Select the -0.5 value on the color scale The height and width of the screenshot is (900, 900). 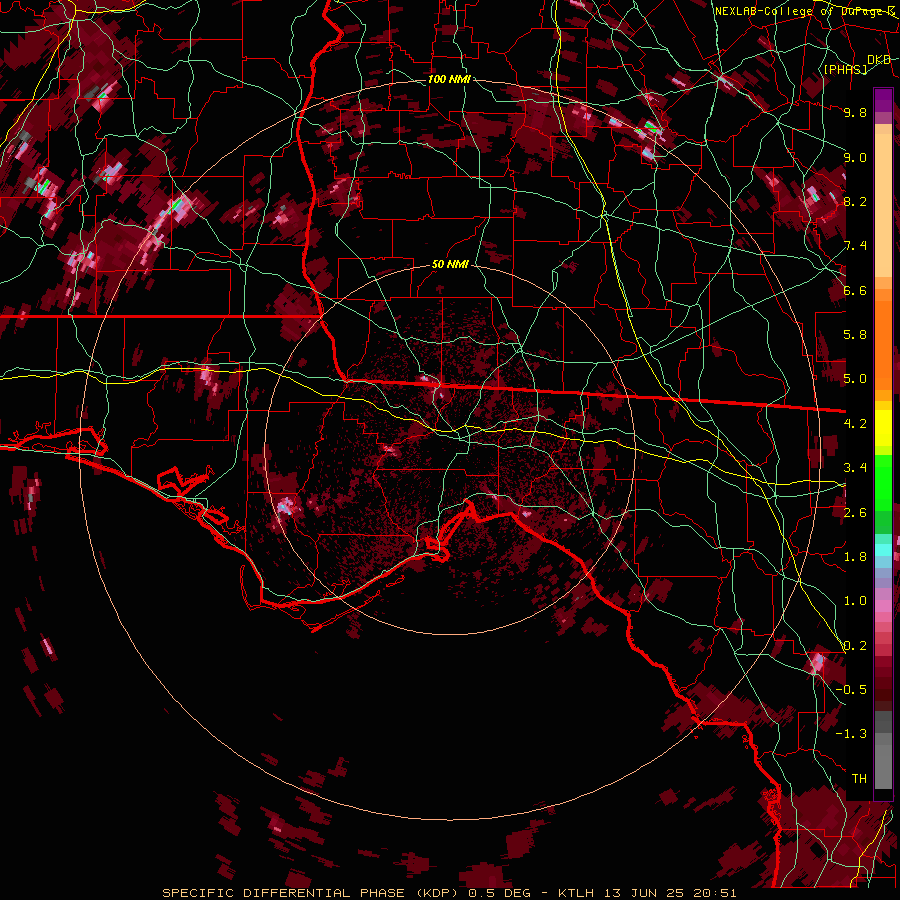[851, 690]
